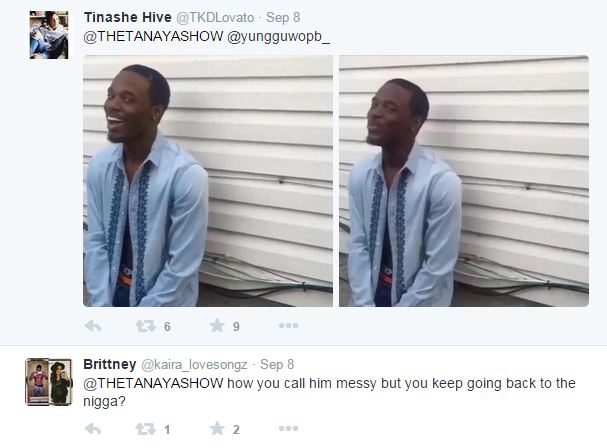Screen dimensions: 607x448
Task: Open the @TKDLovato handle
Action: tap(215, 17)
